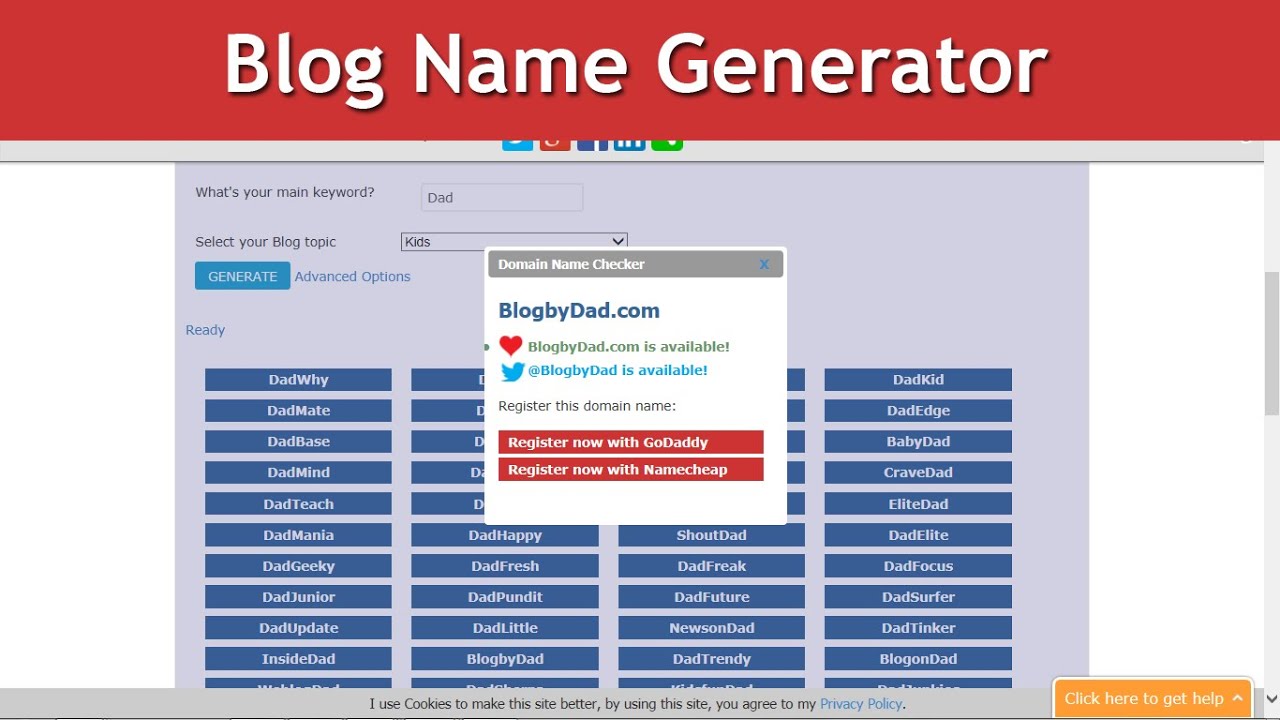Viewport: 1280px width, 720px height.
Task: Register now with Namecheap
Action: coord(631,469)
